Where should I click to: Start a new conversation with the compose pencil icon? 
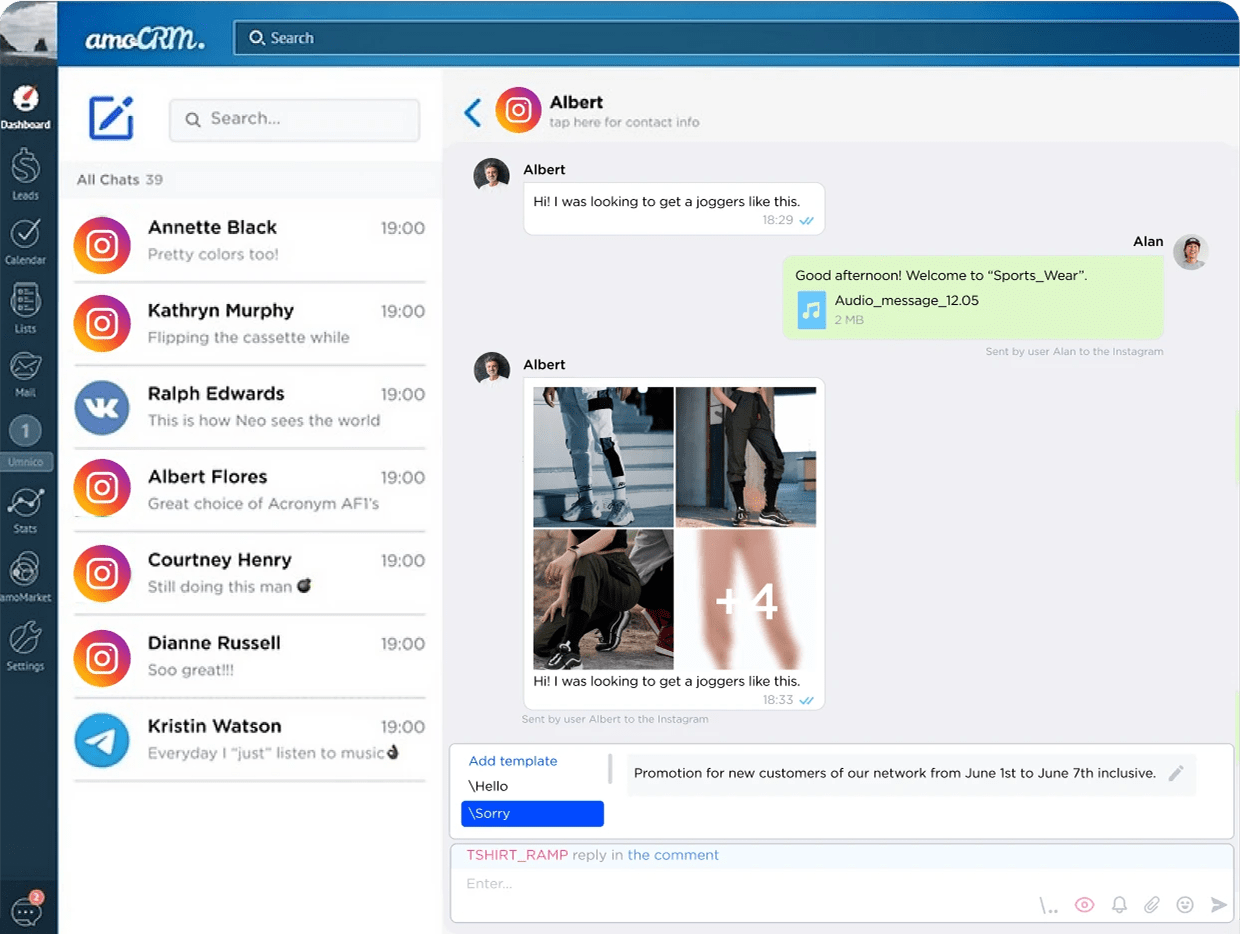point(110,119)
